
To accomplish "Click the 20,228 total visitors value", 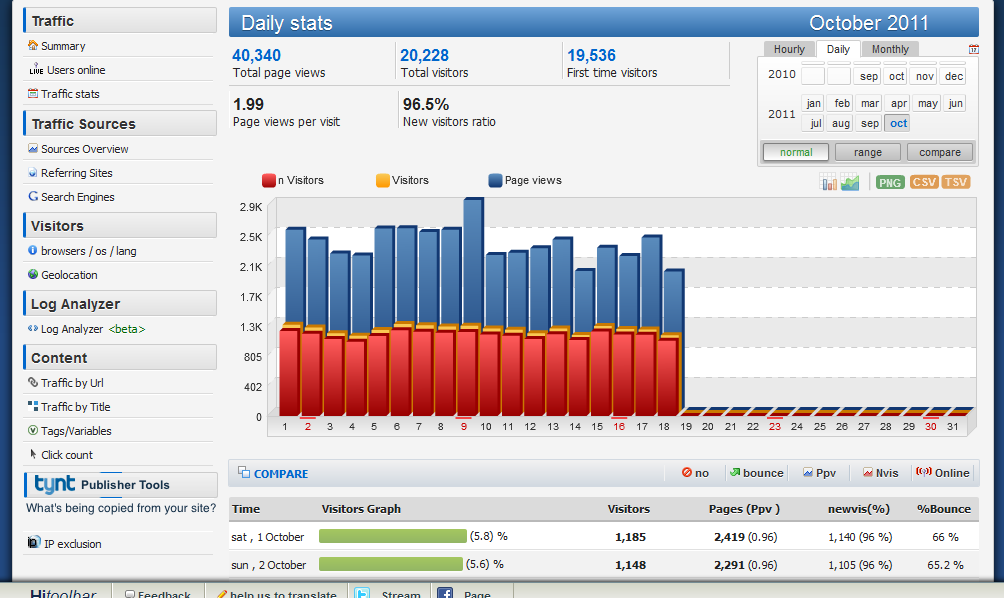I will point(425,56).
